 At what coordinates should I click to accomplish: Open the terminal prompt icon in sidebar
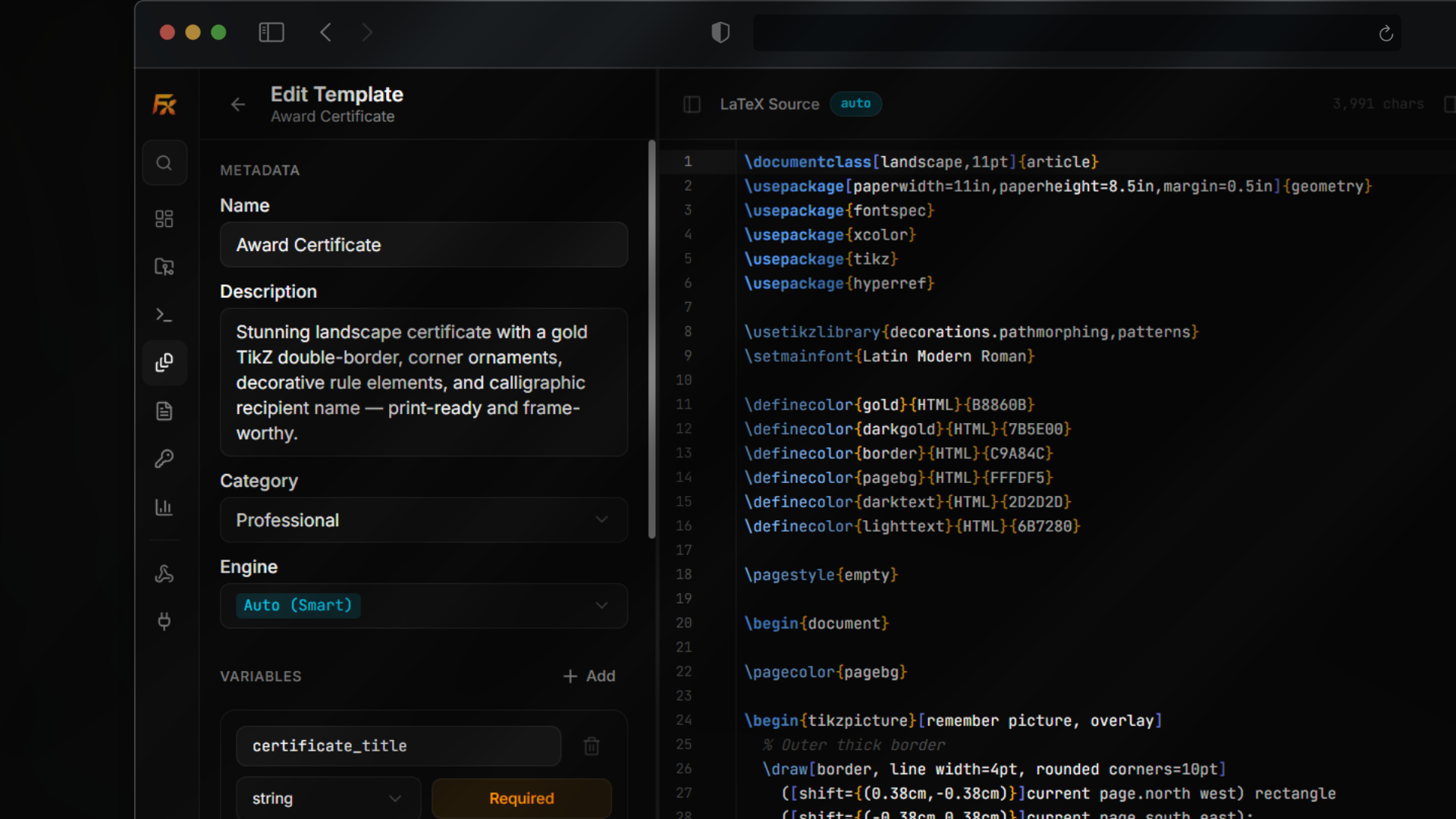tap(164, 315)
